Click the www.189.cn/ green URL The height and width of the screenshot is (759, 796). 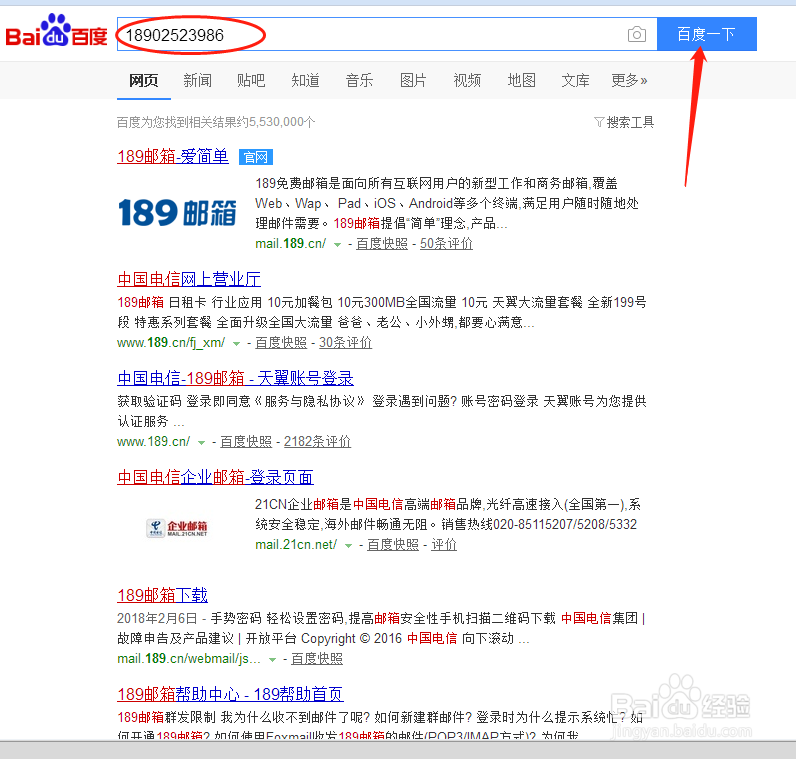(x=154, y=442)
